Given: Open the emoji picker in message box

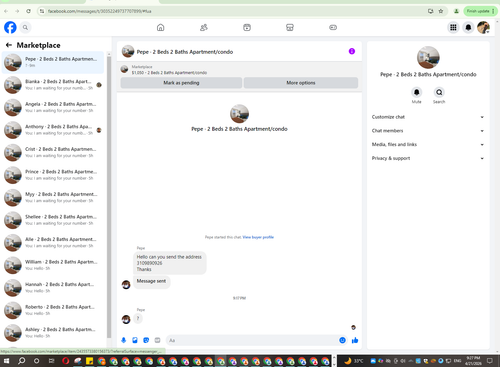Looking at the screenshot, I should 342,340.
